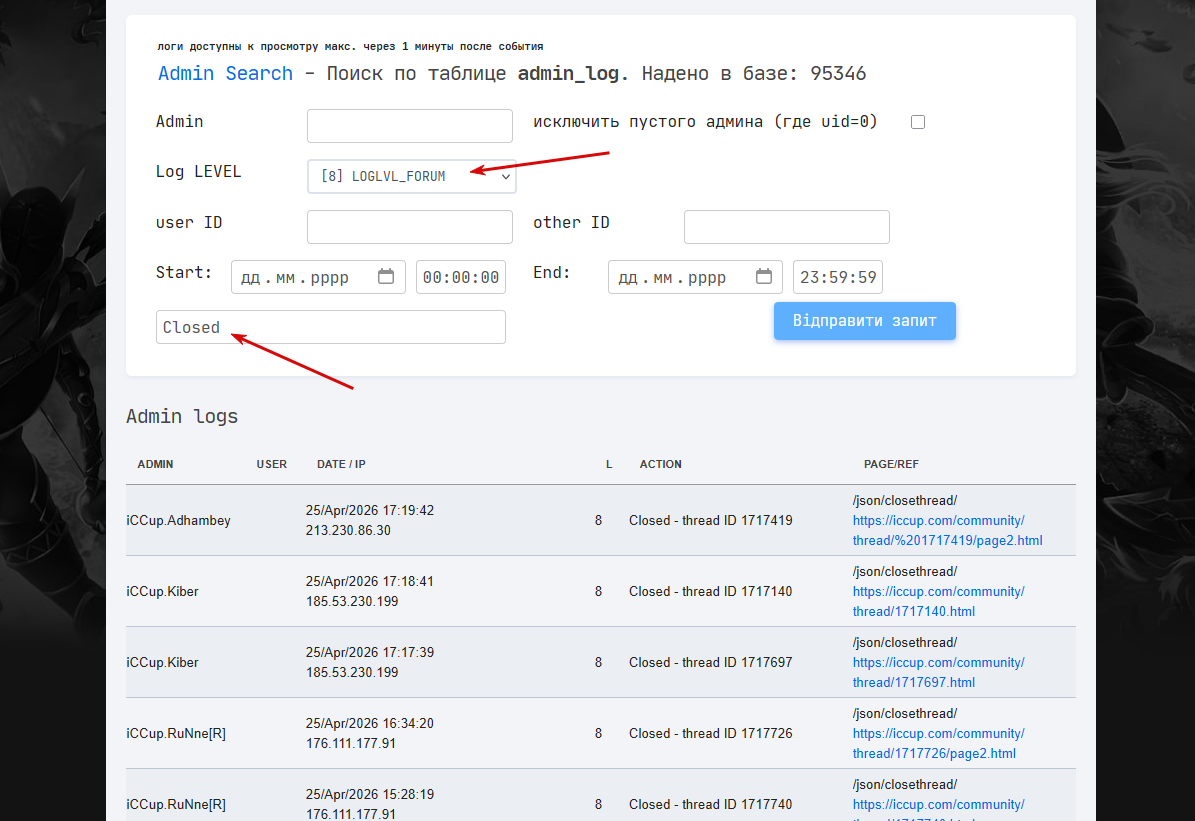Open the Start date calendar picker icon
Image resolution: width=1195 pixels, height=821 pixels.
386,277
